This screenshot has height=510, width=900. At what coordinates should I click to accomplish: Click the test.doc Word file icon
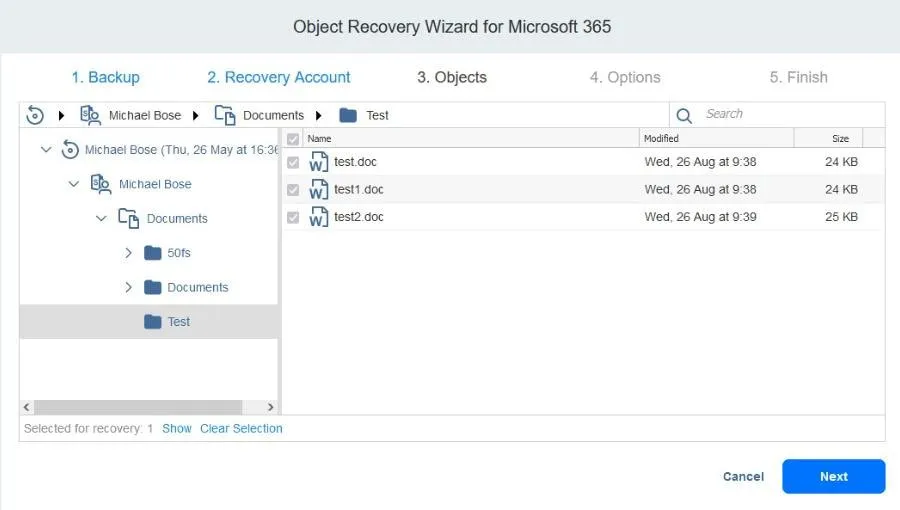319,162
